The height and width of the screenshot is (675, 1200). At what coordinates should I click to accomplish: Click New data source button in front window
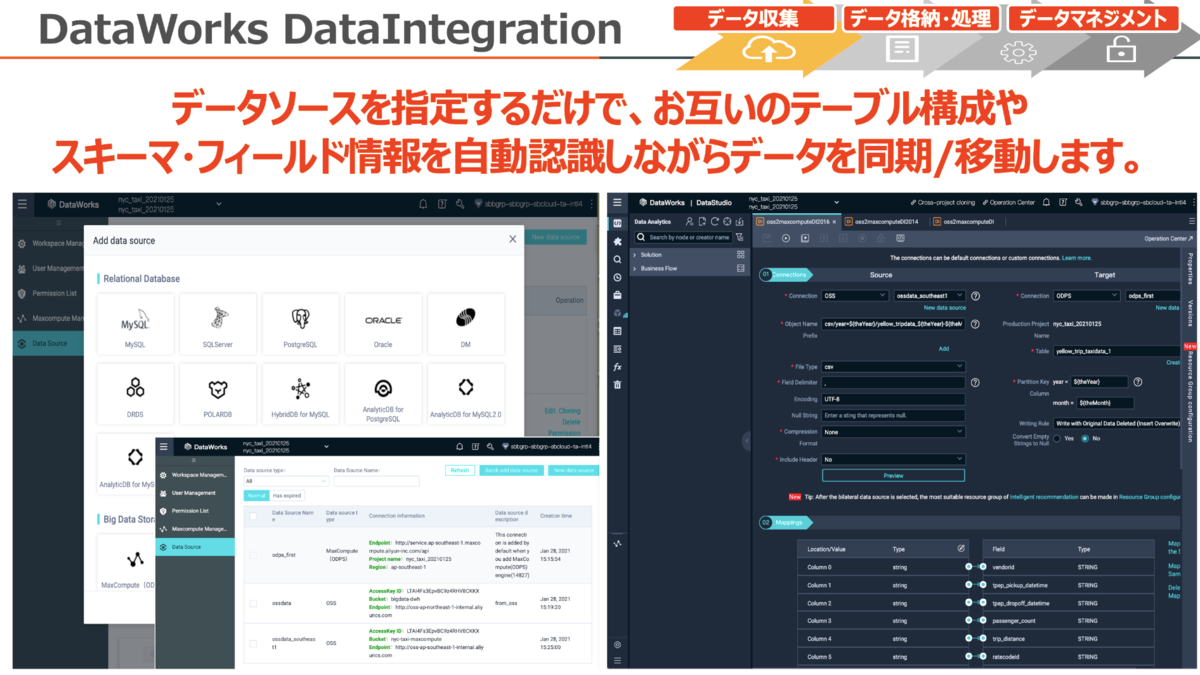pos(574,470)
